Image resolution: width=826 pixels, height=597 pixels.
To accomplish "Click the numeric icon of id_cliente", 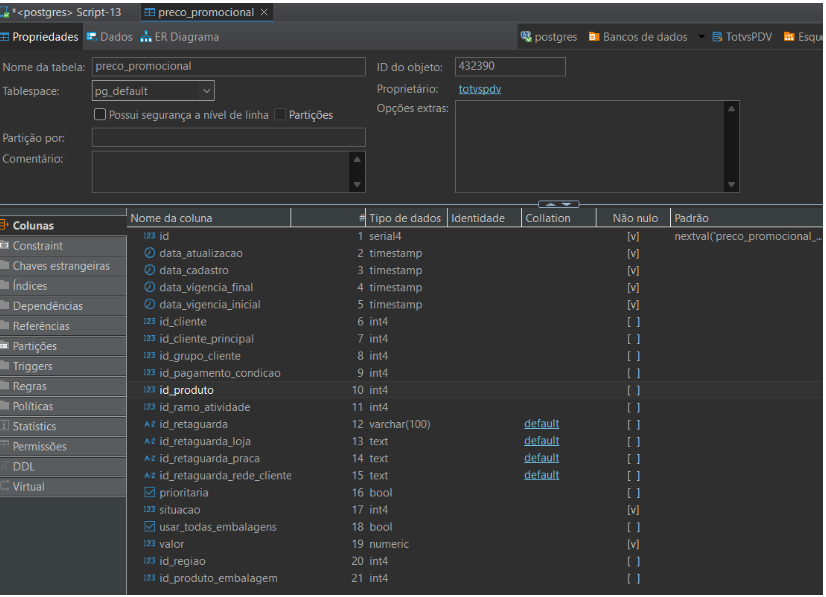I will coord(150,321).
